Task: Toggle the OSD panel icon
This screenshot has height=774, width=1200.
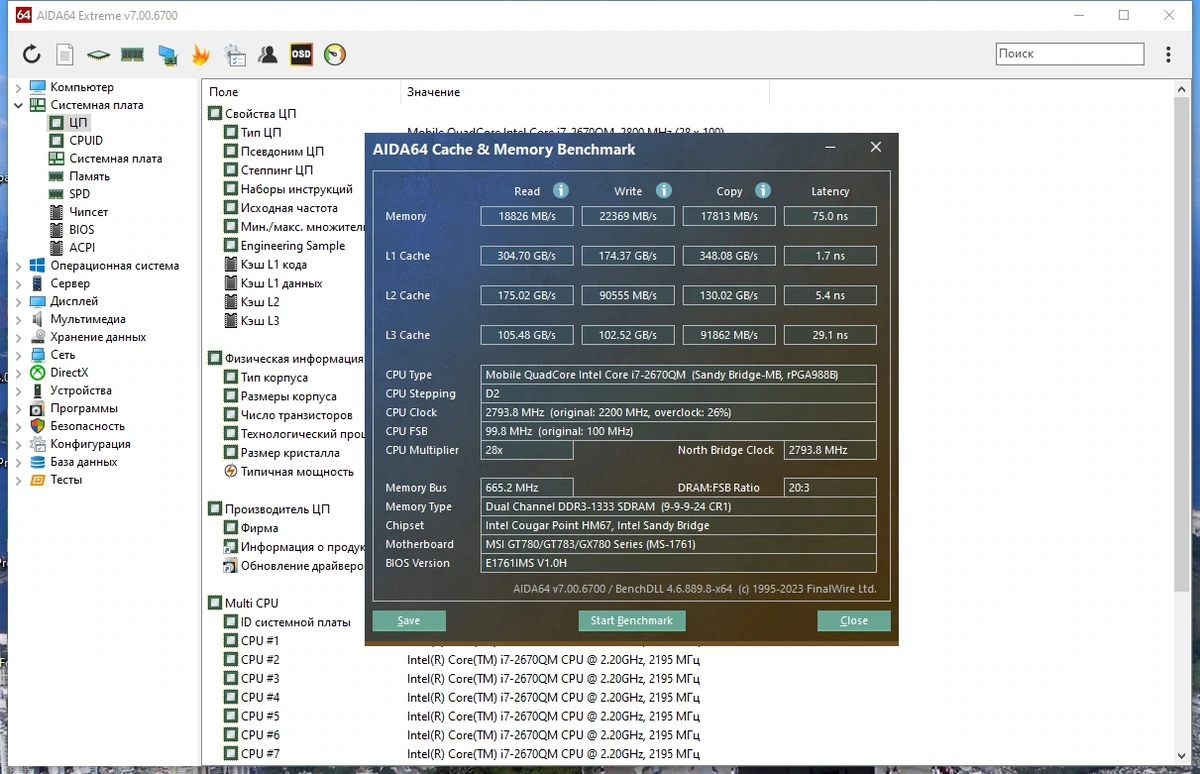Action: [301, 54]
